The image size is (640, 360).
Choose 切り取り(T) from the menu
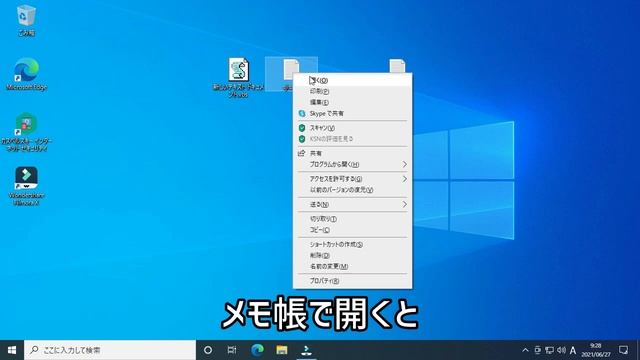(x=353, y=219)
